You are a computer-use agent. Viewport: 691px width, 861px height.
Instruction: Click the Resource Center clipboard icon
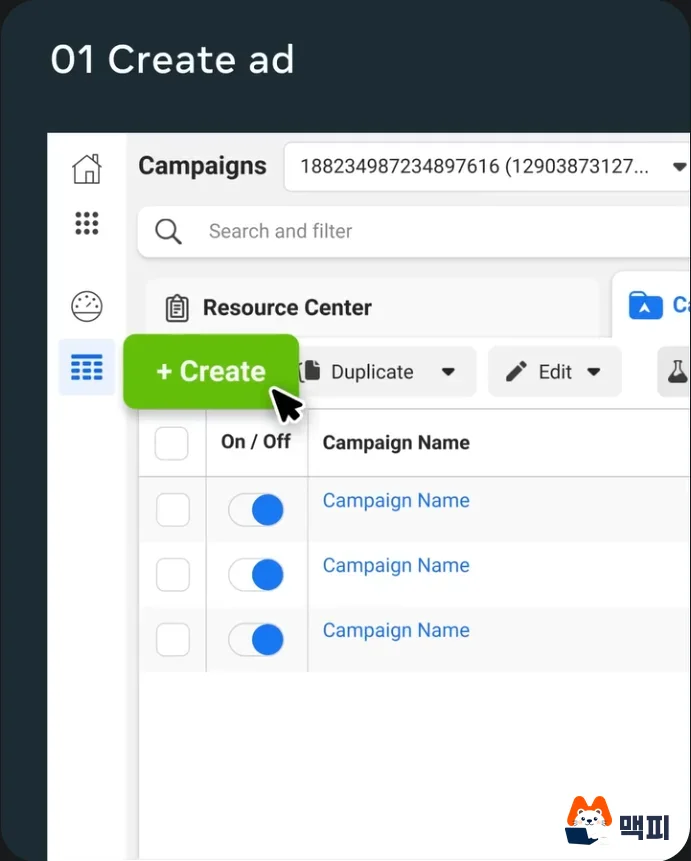point(177,308)
